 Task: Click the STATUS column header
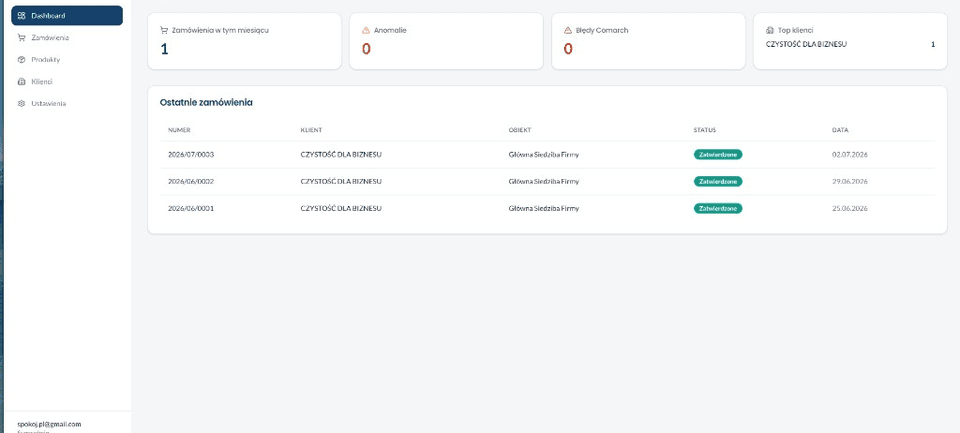(x=705, y=130)
